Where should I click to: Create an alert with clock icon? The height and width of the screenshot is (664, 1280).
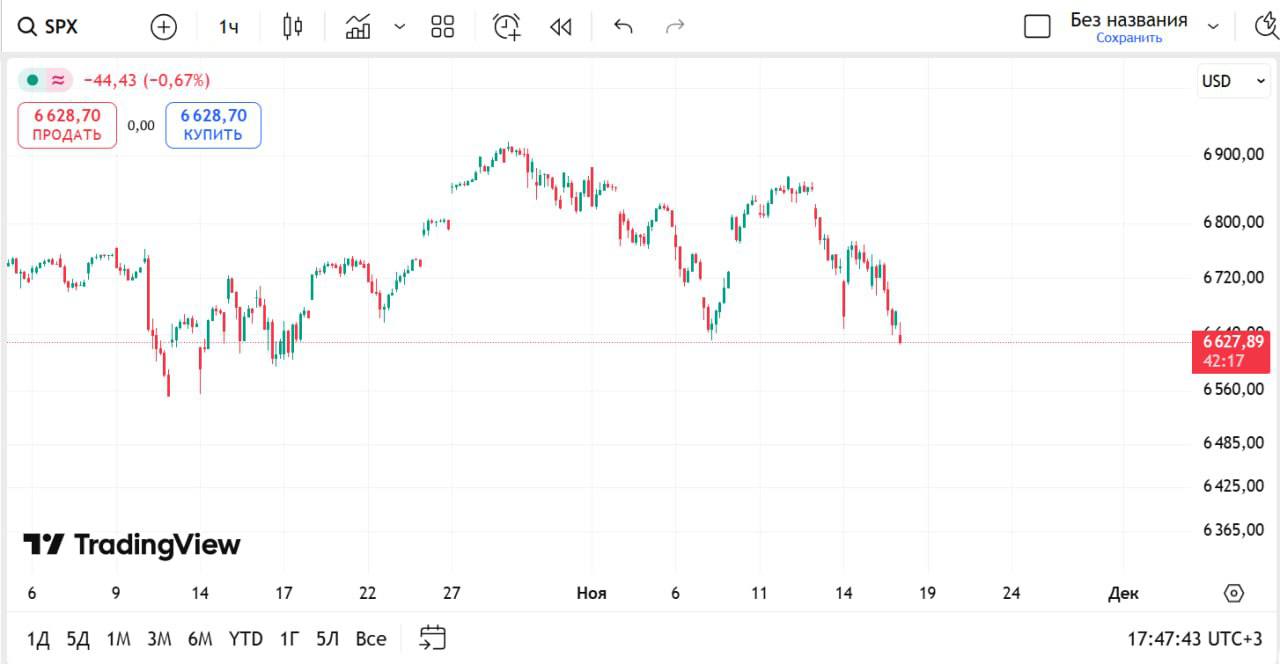[x=507, y=27]
